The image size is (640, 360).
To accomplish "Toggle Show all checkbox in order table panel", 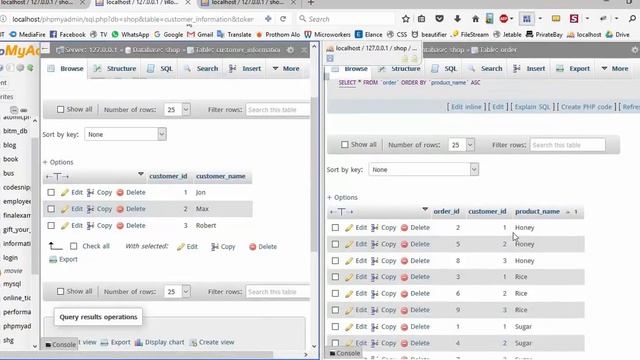I will pyautogui.click(x=344, y=144).
